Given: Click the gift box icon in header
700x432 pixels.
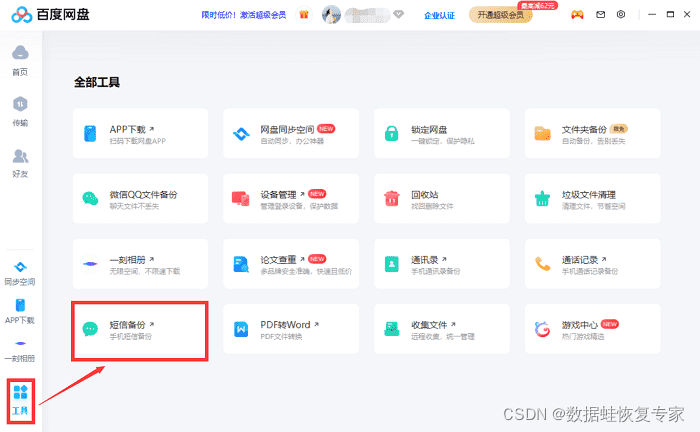Looking at the screenshot, I should click(304, 15).
